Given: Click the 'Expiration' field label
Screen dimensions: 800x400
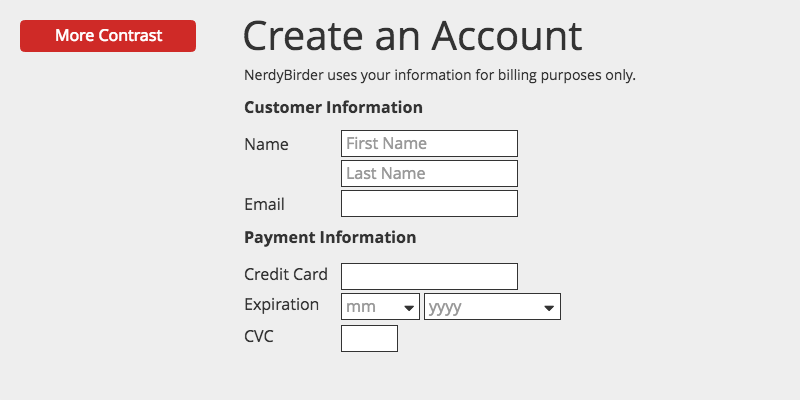Looking at the screenshot, I should 281,304.
